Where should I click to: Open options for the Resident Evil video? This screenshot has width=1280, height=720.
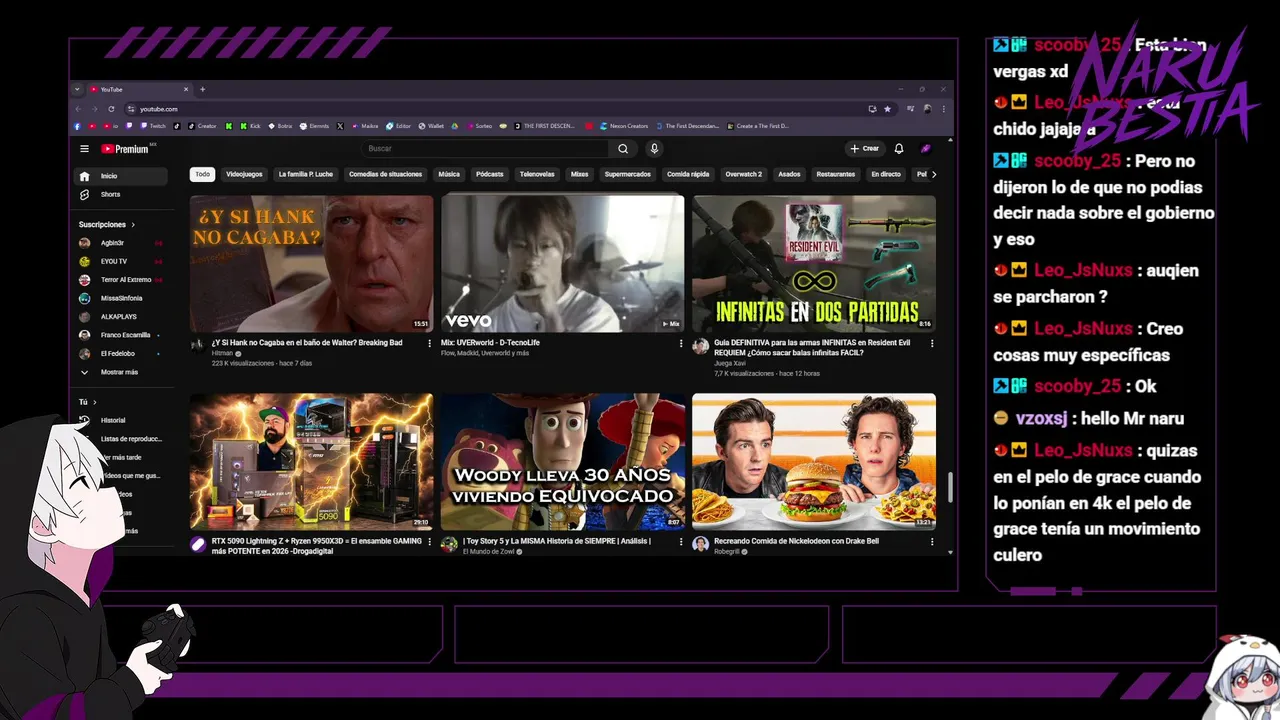932,343
